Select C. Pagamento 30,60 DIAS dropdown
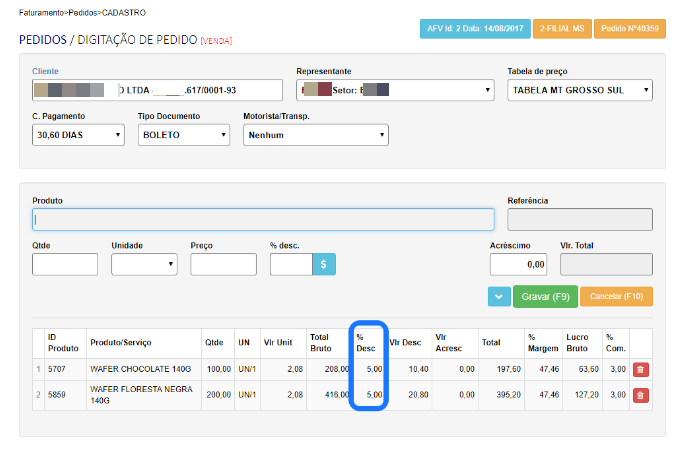The height and width of the screenshot is (449, 680). point(78,135)
